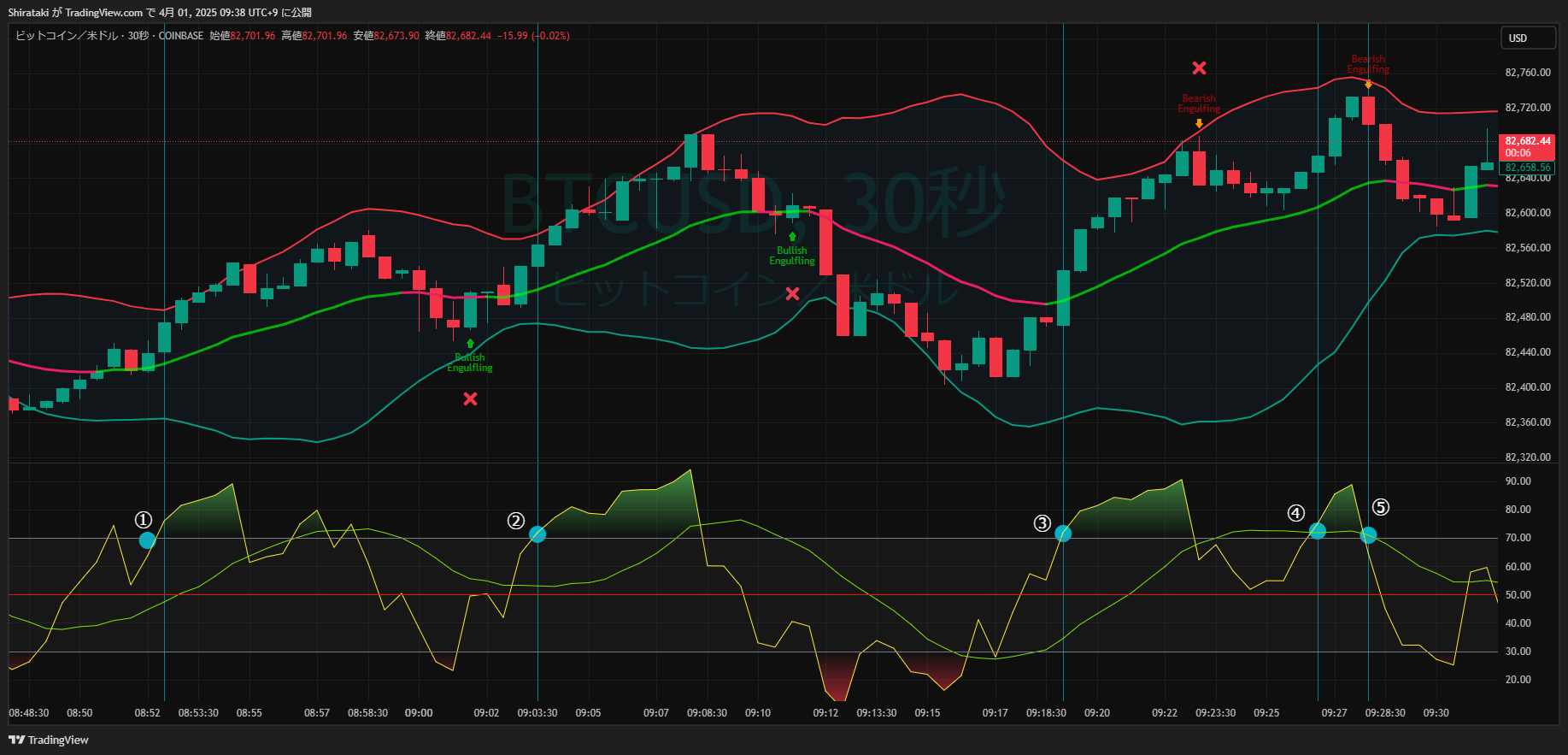Click the red X mark below 09:02 Bullish Engulfing
This screenshot has width=1568, height=755.
click(x=470, y=398)
